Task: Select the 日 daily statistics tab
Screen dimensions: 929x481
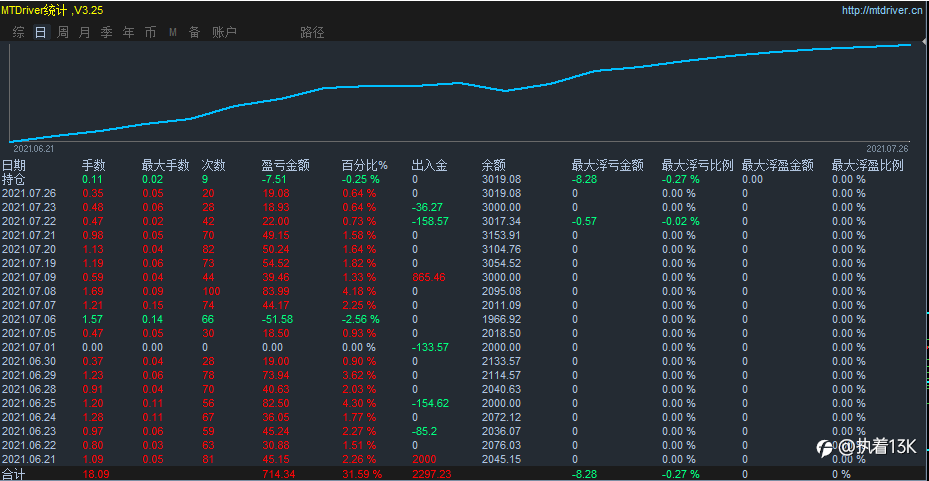Action: [40, 32]
